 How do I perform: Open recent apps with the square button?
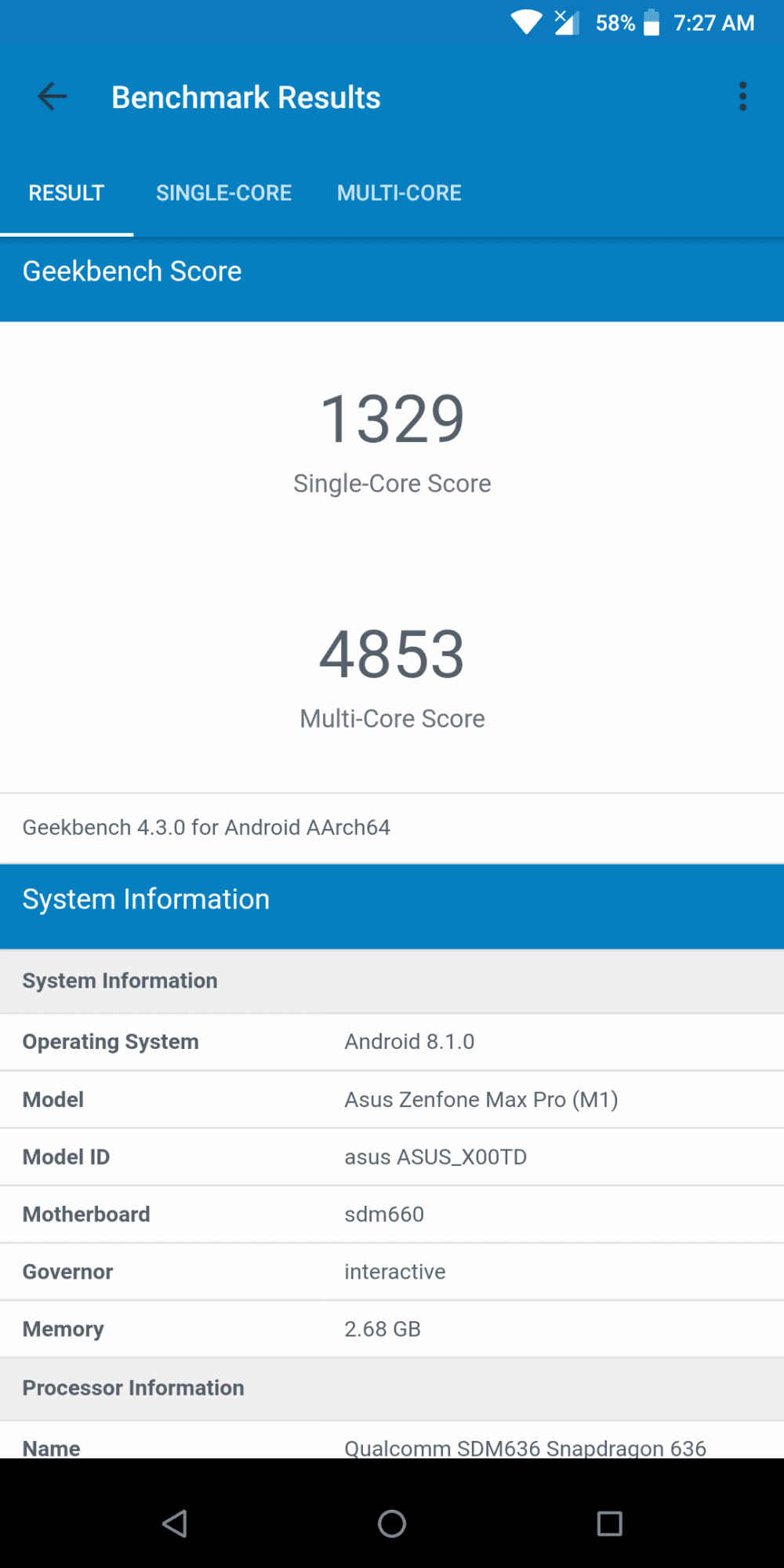(x=607, y=1522)
